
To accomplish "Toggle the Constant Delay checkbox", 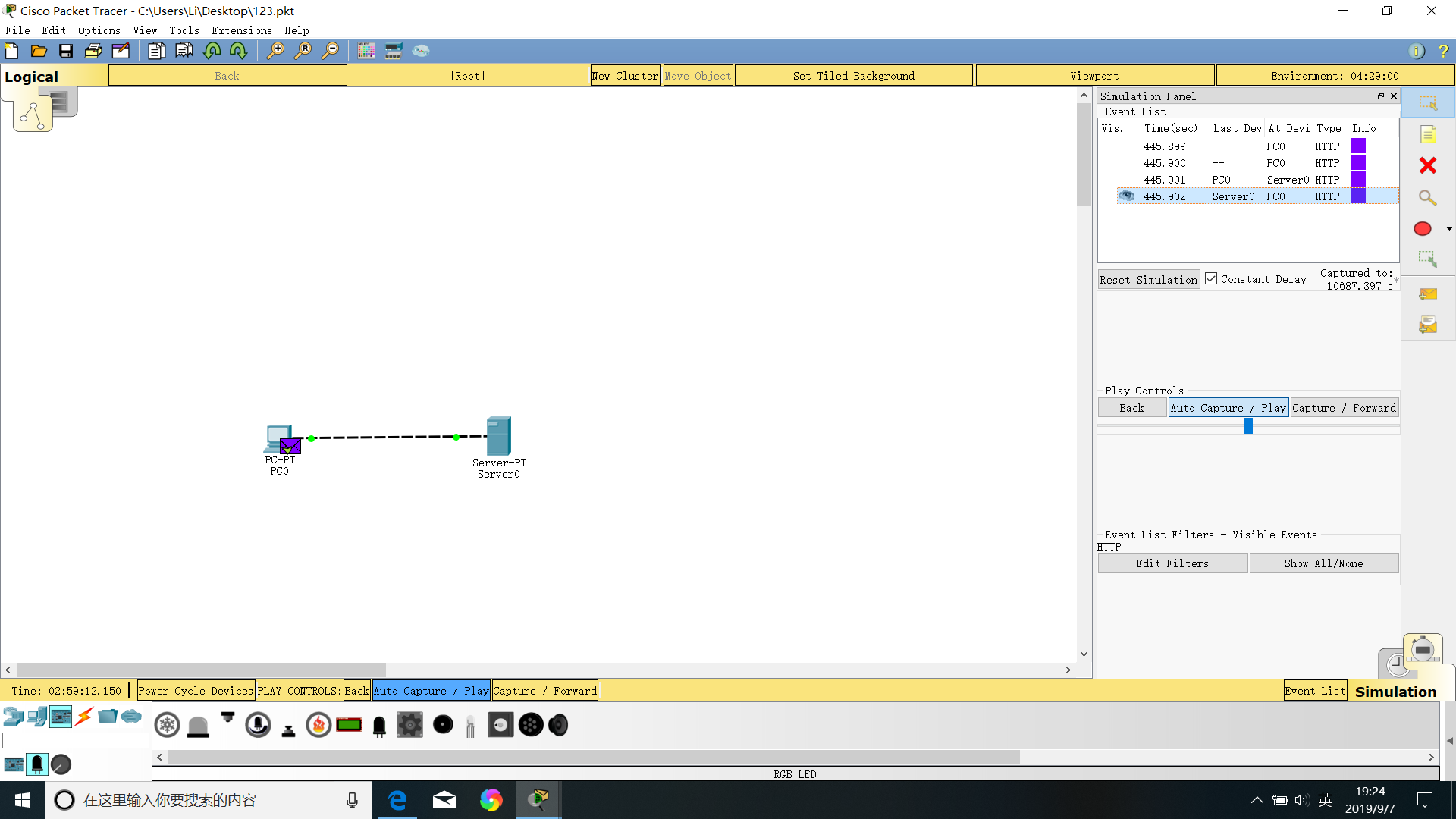I will click(x=1211, y=278).
